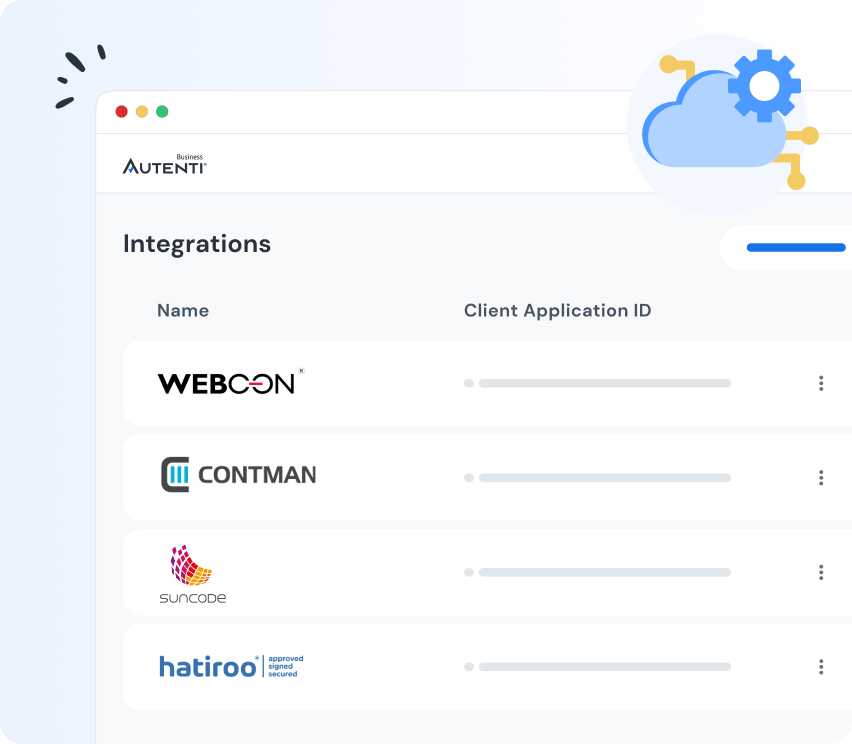Click the hatiroo integration logo
The image size is (852, 744).
(x=231, y=666)
